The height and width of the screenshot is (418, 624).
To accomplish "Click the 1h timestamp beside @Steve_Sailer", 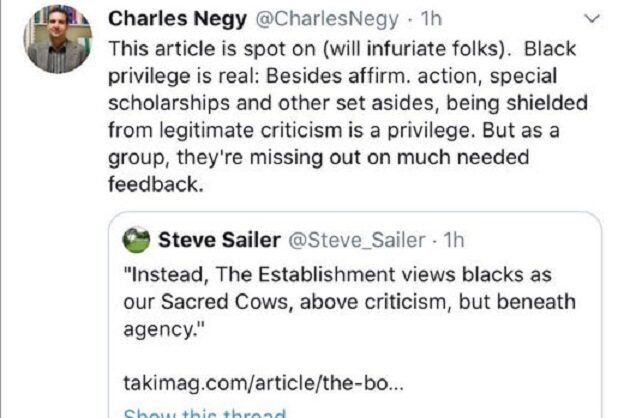I will (x=454, y=240).
